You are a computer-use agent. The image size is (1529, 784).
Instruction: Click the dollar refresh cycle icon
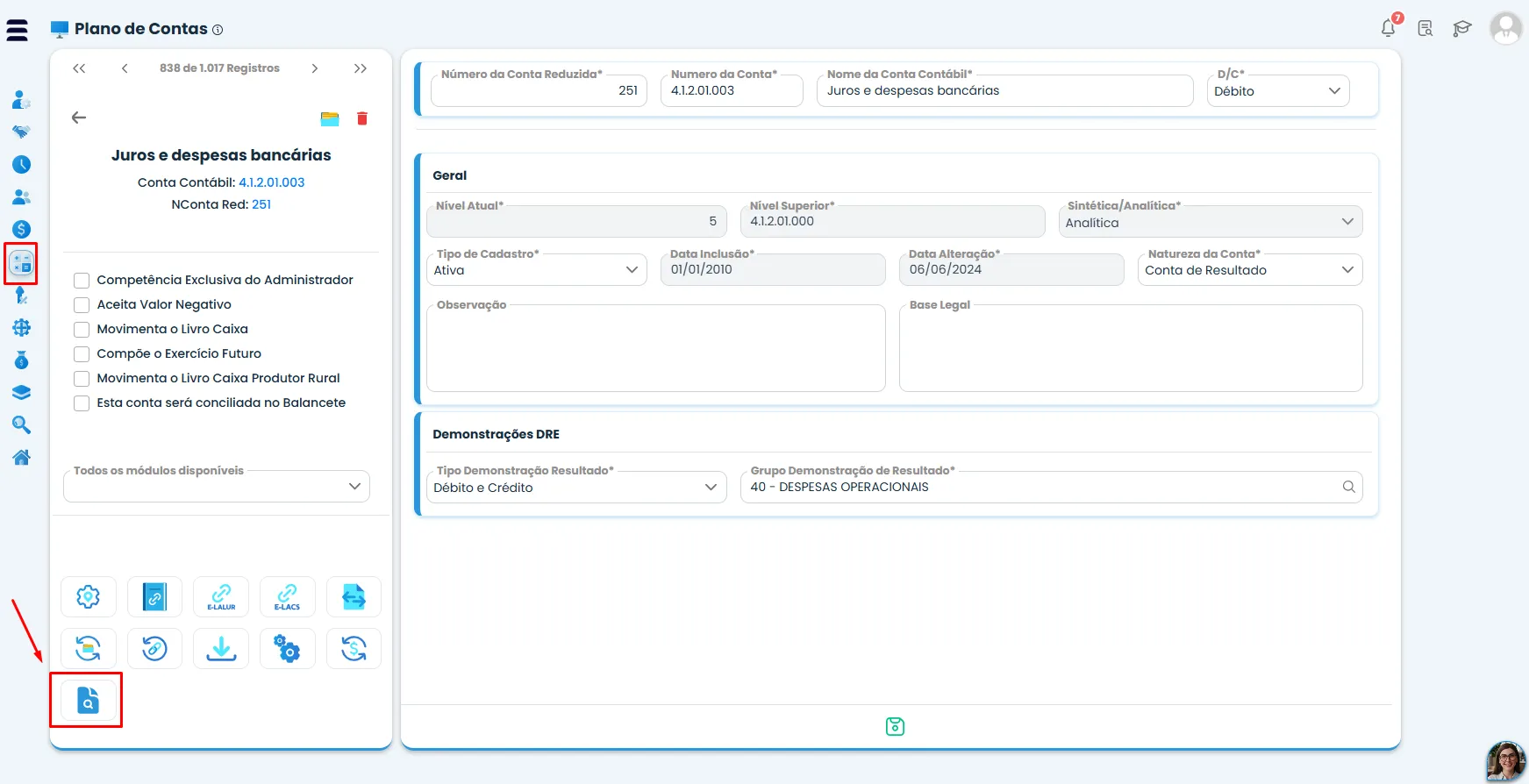point(354,649)
